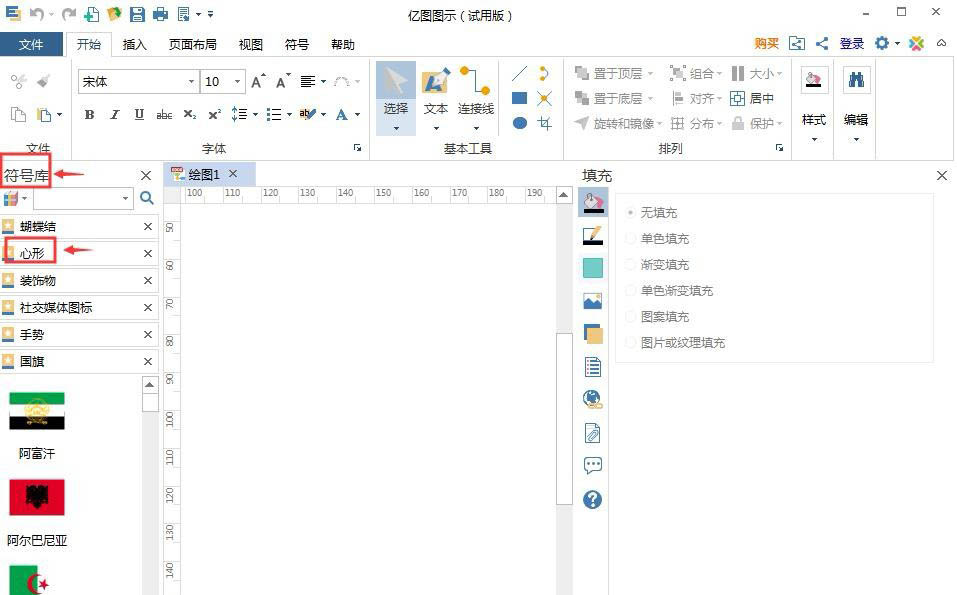Click the comment bubble icon in the sidebar
The width and height of the screenshot is (957, 595).
[x=593, y=465]
